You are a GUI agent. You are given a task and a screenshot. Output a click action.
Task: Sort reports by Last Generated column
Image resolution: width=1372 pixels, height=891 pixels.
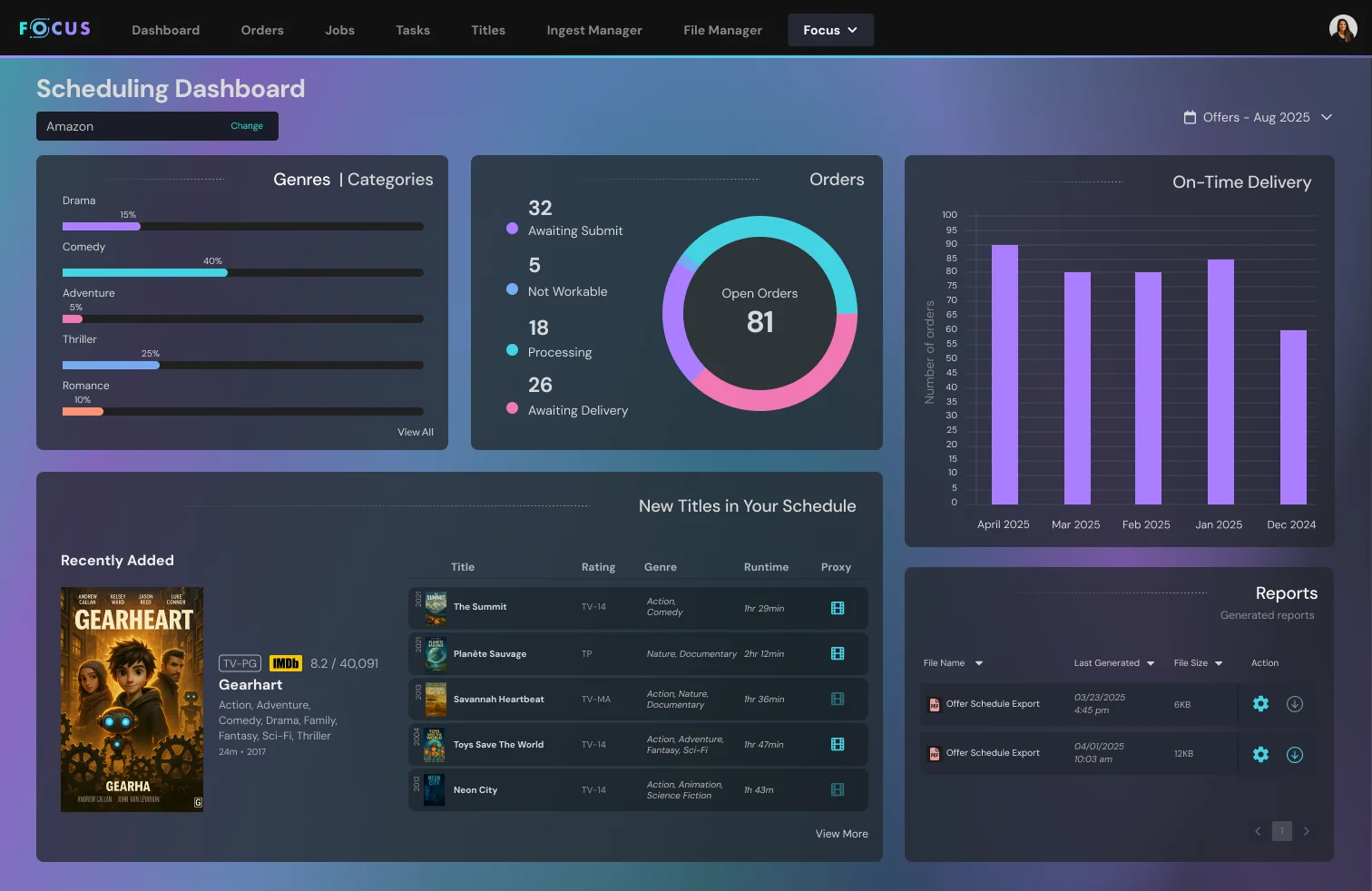[1113, 663]
